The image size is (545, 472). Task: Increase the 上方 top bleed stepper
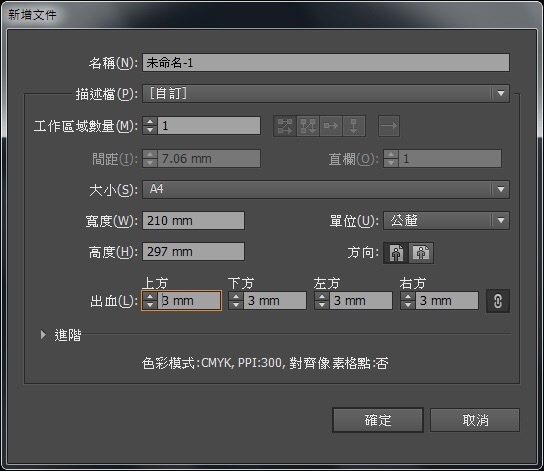150,297
